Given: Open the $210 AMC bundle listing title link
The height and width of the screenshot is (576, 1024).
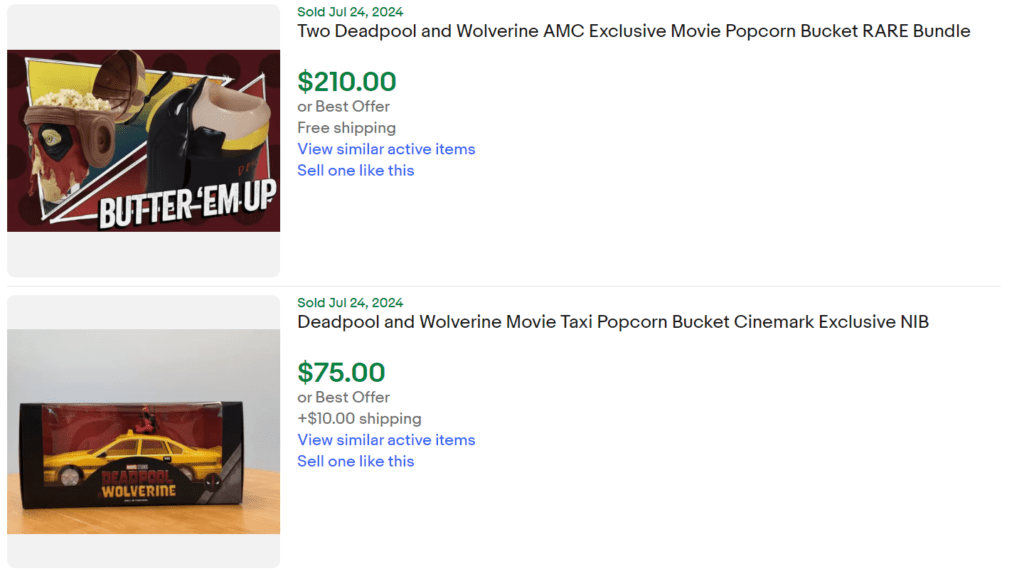Looking at the screenshot, I should (632, 31).
